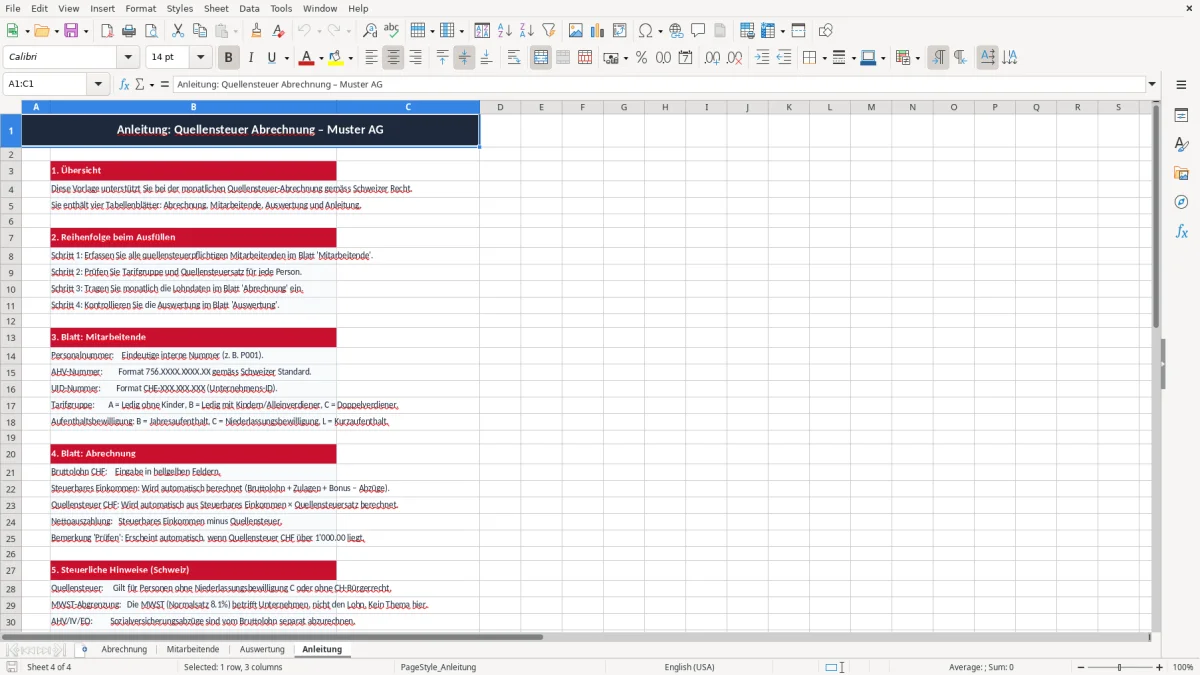Click the Define Print Area icon
The width and height of the screenshot is (1200, 675).
tap(747, 31)
